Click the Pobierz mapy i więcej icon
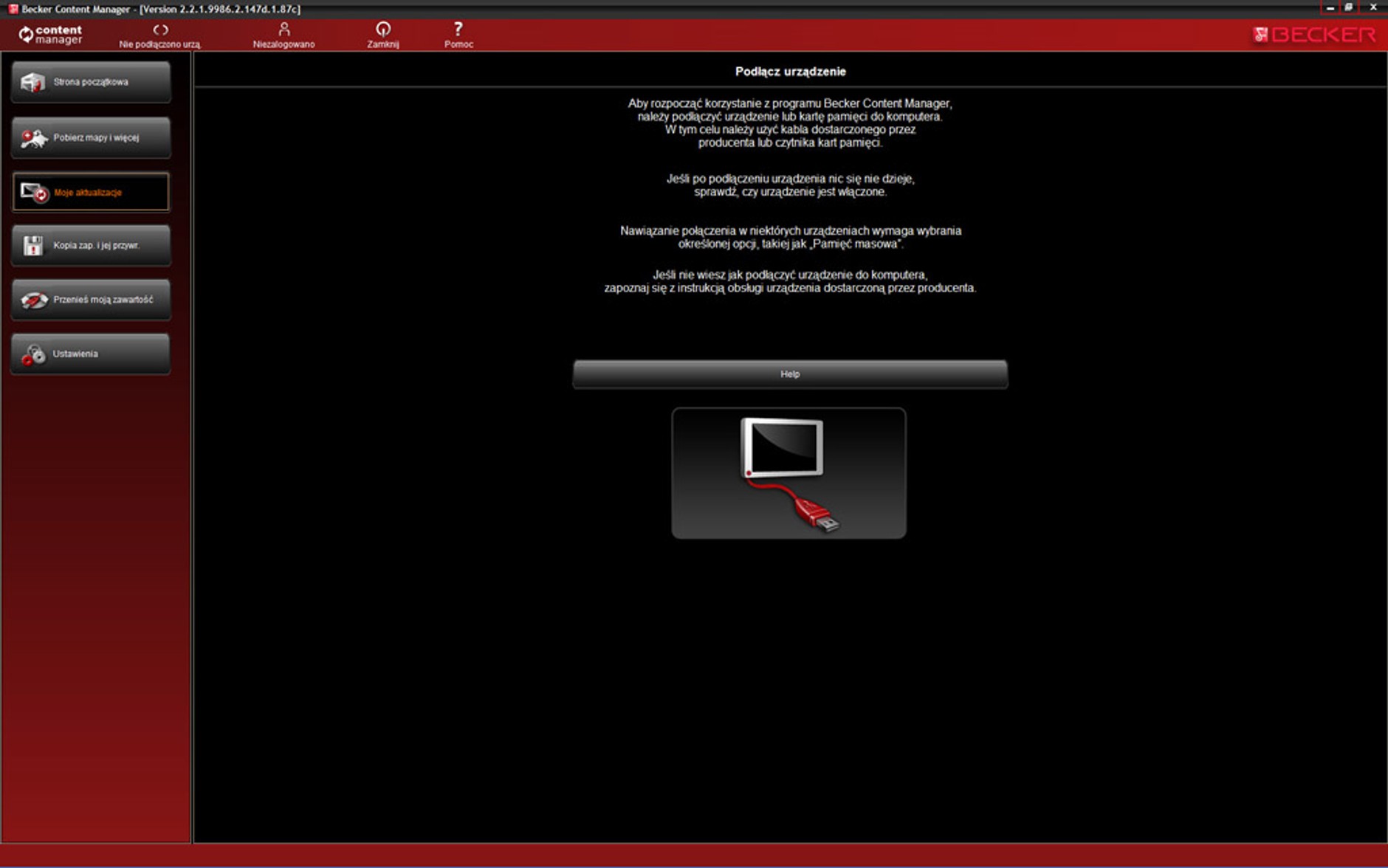This screenshot has width=1388, height=868. [33, 138]
